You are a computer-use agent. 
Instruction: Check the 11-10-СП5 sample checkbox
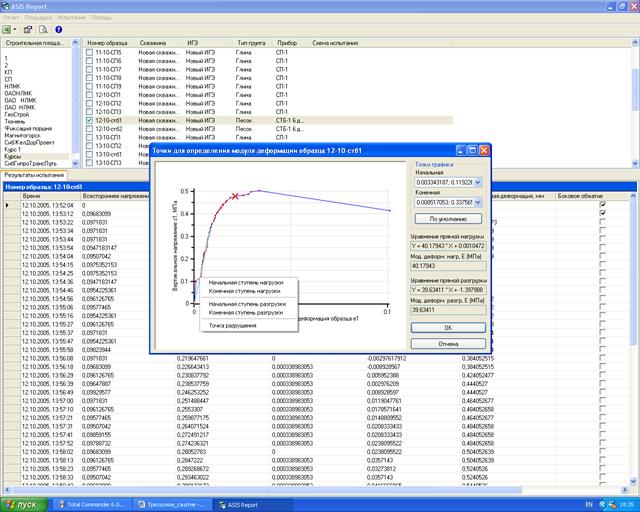click(x=90, y=52)
